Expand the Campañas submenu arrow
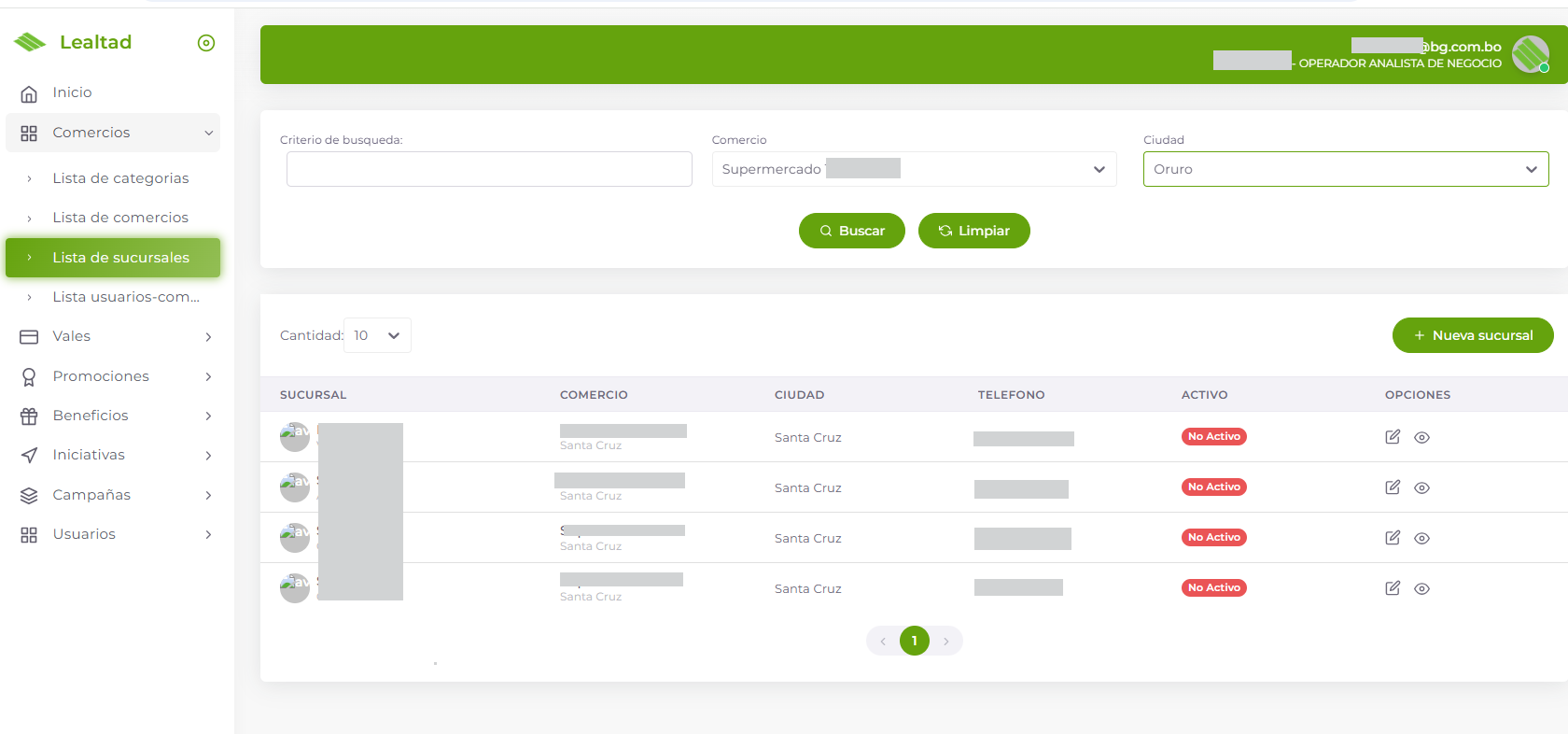 pyautogui.click(x=209, y=496)
